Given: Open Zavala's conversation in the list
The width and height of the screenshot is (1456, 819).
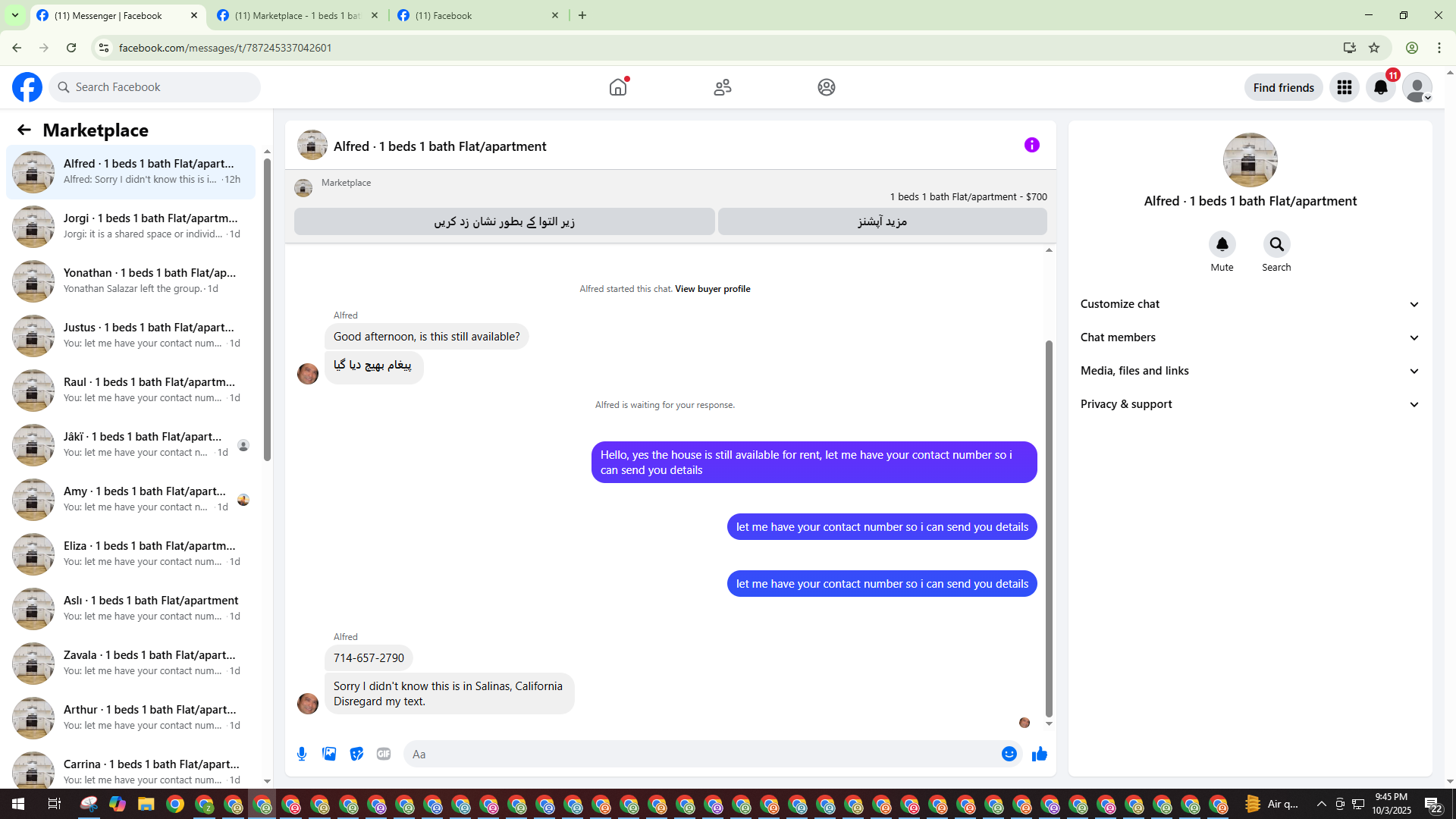Looking at the screenshot, I should [x=131, y=663].
